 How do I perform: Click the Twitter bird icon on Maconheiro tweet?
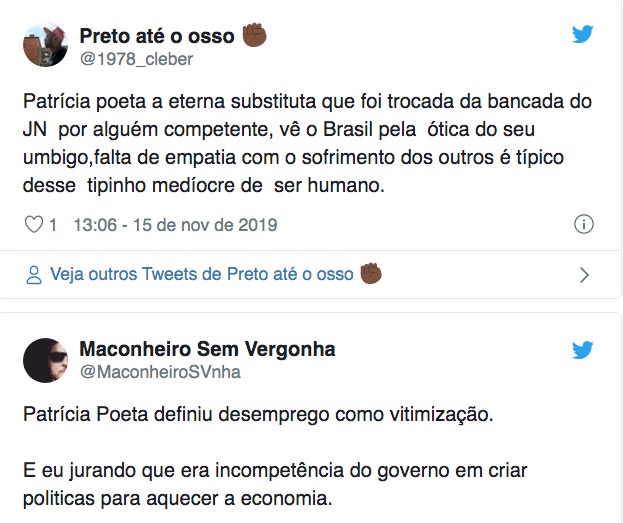click(583, 350)
